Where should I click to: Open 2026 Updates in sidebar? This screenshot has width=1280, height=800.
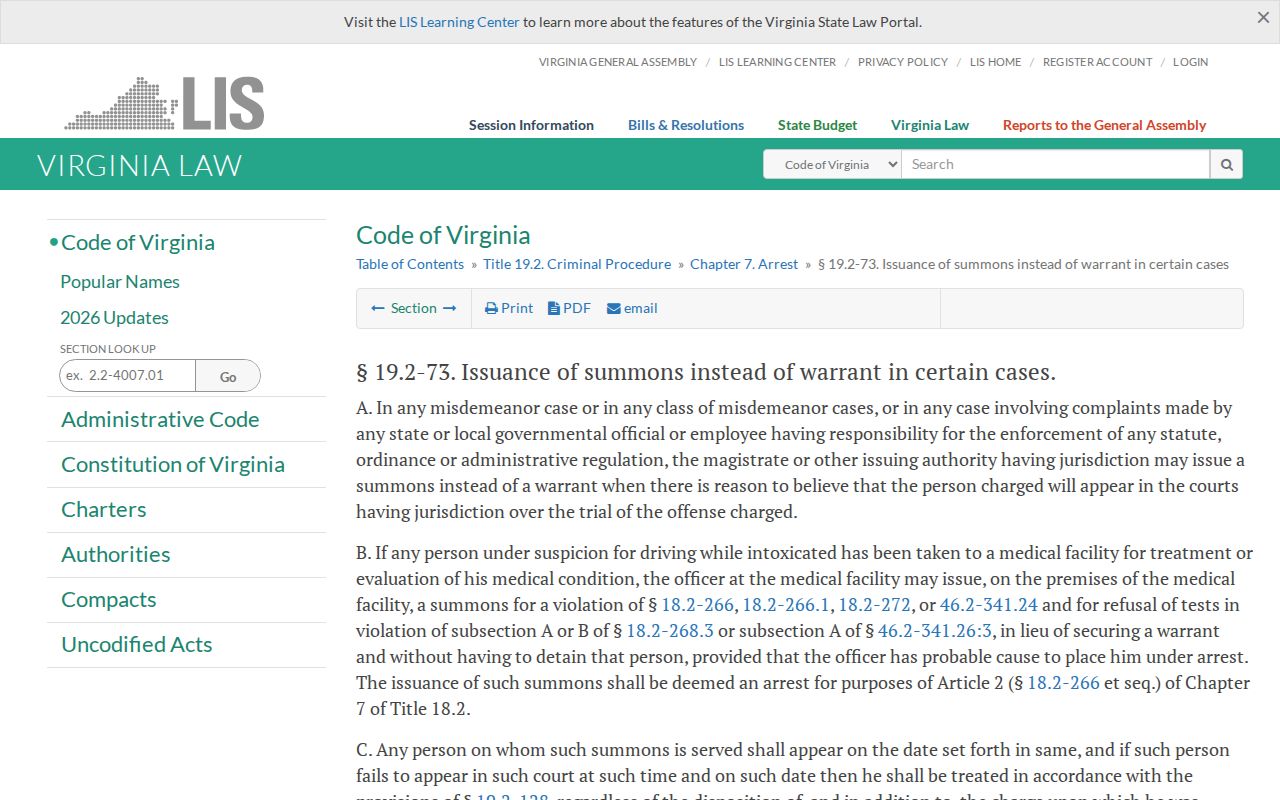114,318
